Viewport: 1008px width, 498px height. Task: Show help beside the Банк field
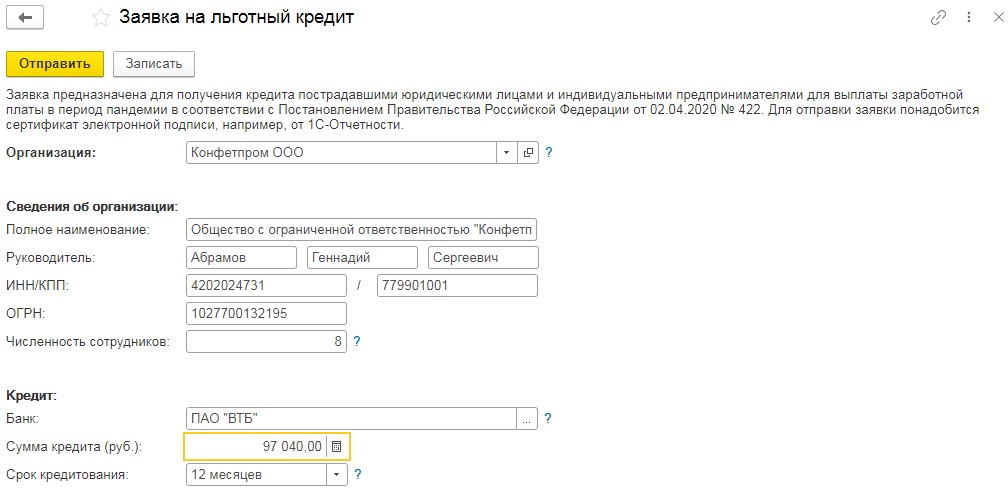548,419
